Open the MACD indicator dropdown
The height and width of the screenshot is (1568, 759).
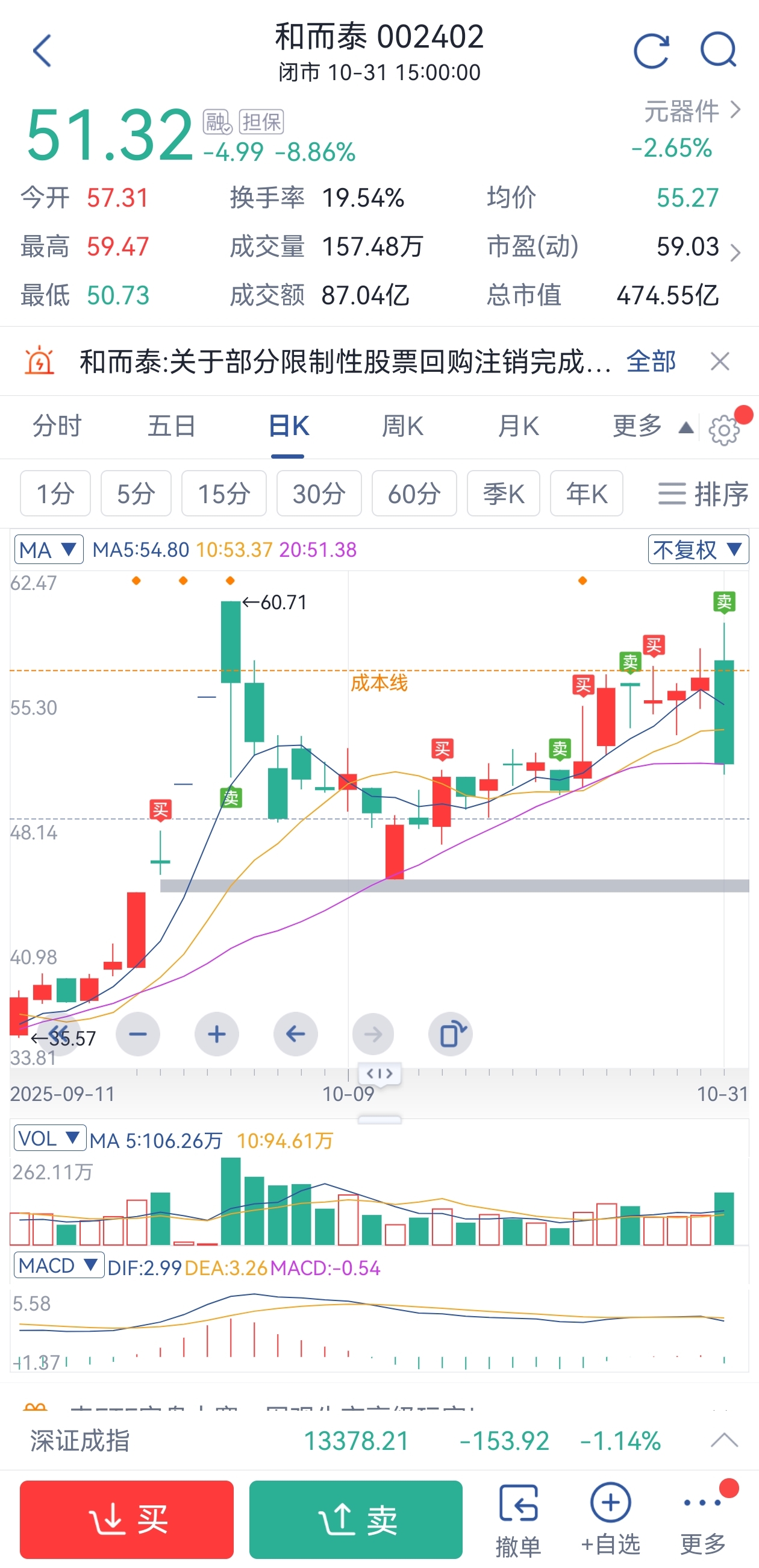tap(58, 1266)
